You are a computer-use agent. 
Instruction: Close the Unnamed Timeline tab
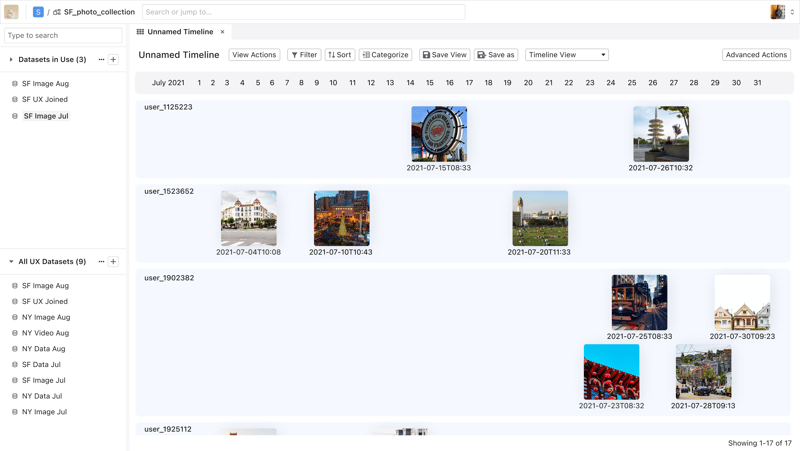(222, 32)
